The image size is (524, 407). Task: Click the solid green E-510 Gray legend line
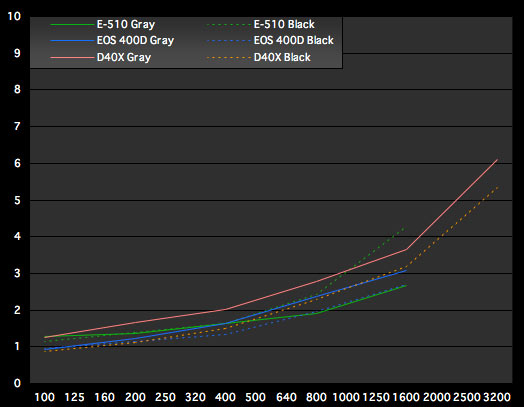tap(72, 25)
